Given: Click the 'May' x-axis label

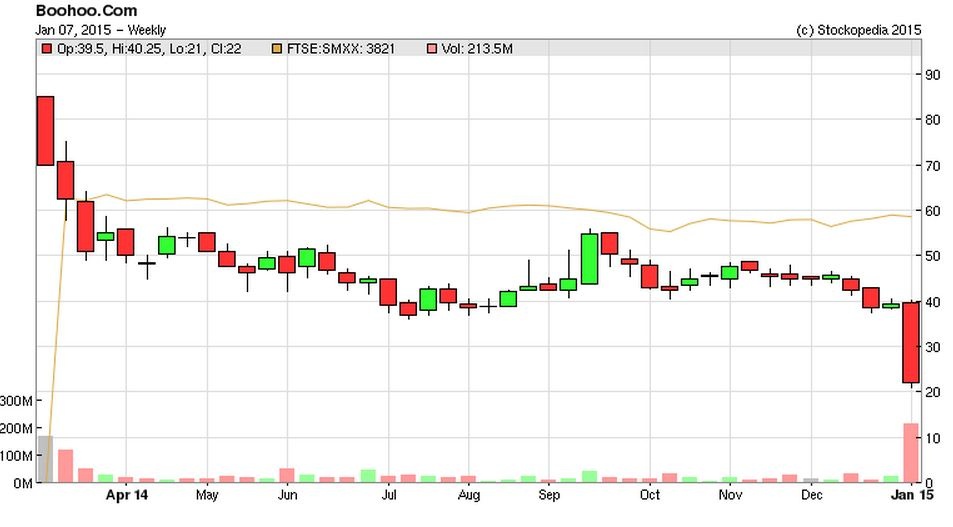Looking at the screenshot, I should [207, 495].
